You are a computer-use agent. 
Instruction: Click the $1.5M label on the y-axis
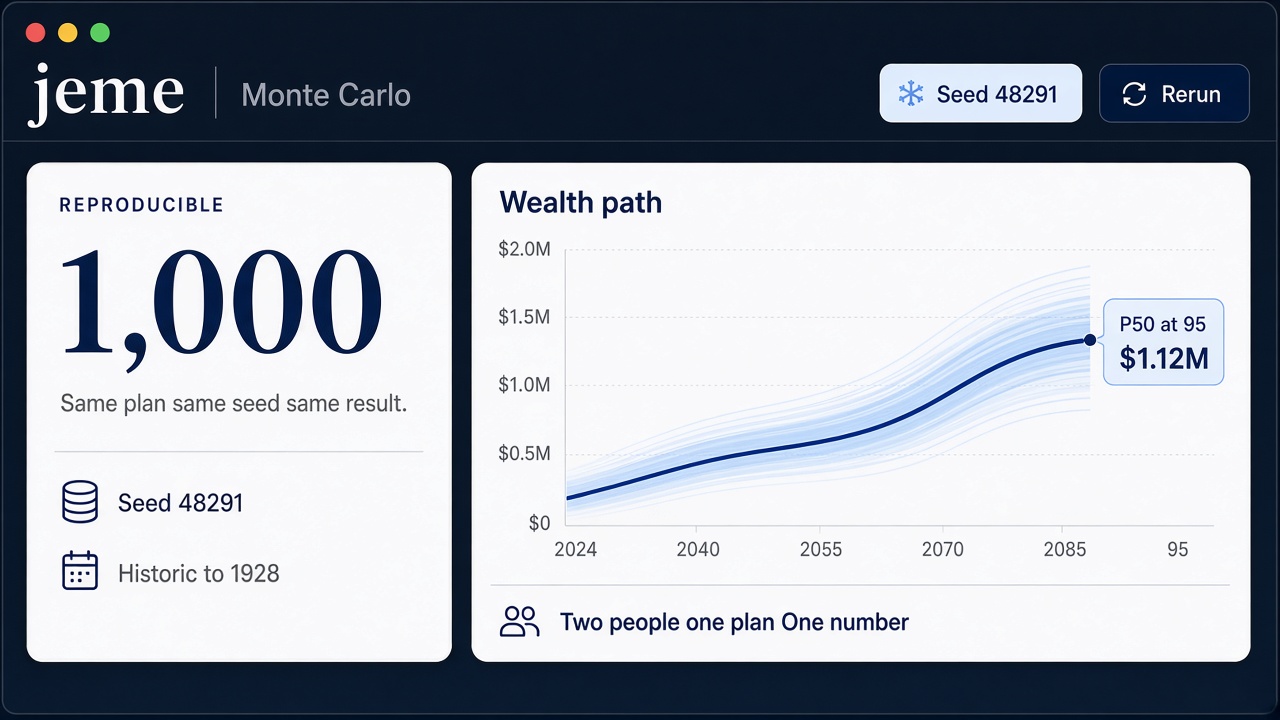[524, 317]
